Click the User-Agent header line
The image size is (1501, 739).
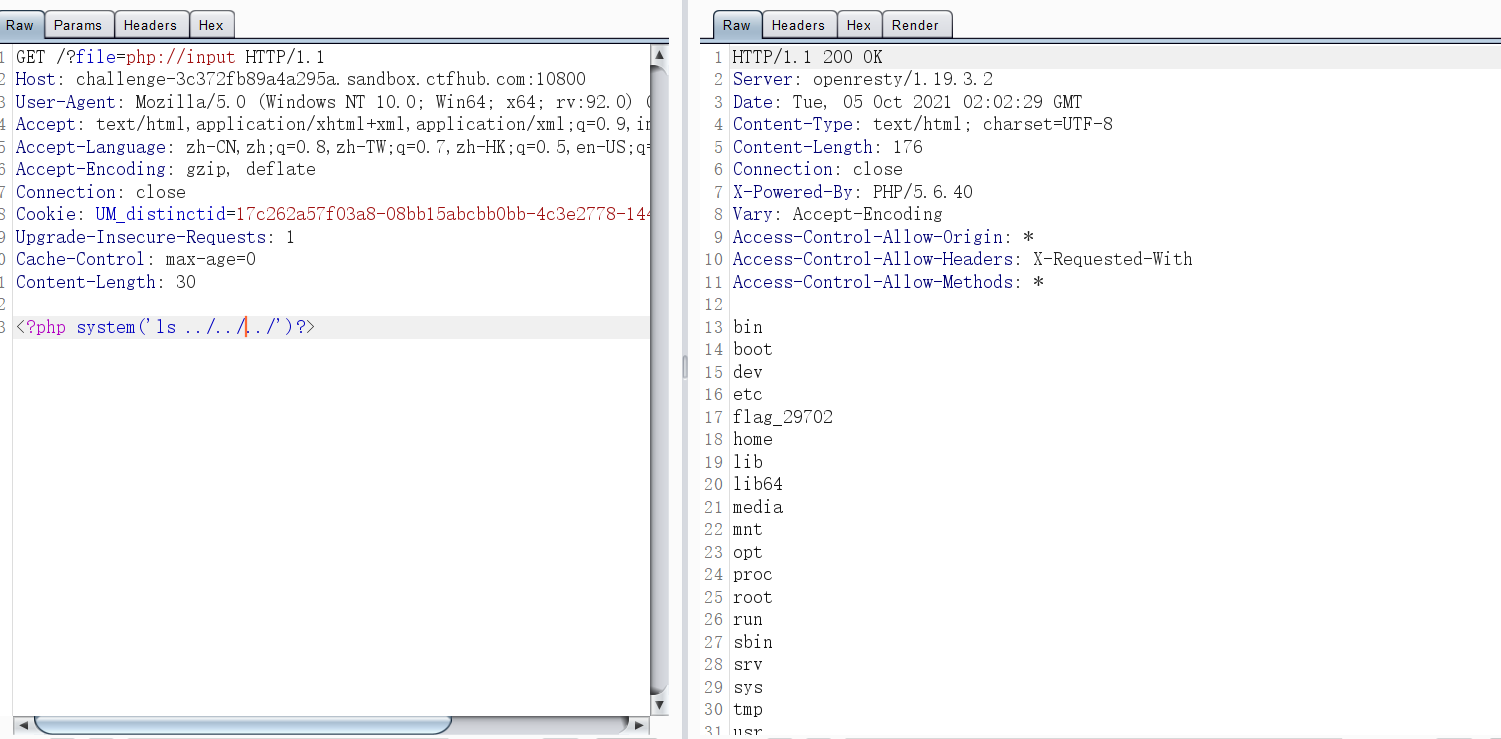(333, 102)
